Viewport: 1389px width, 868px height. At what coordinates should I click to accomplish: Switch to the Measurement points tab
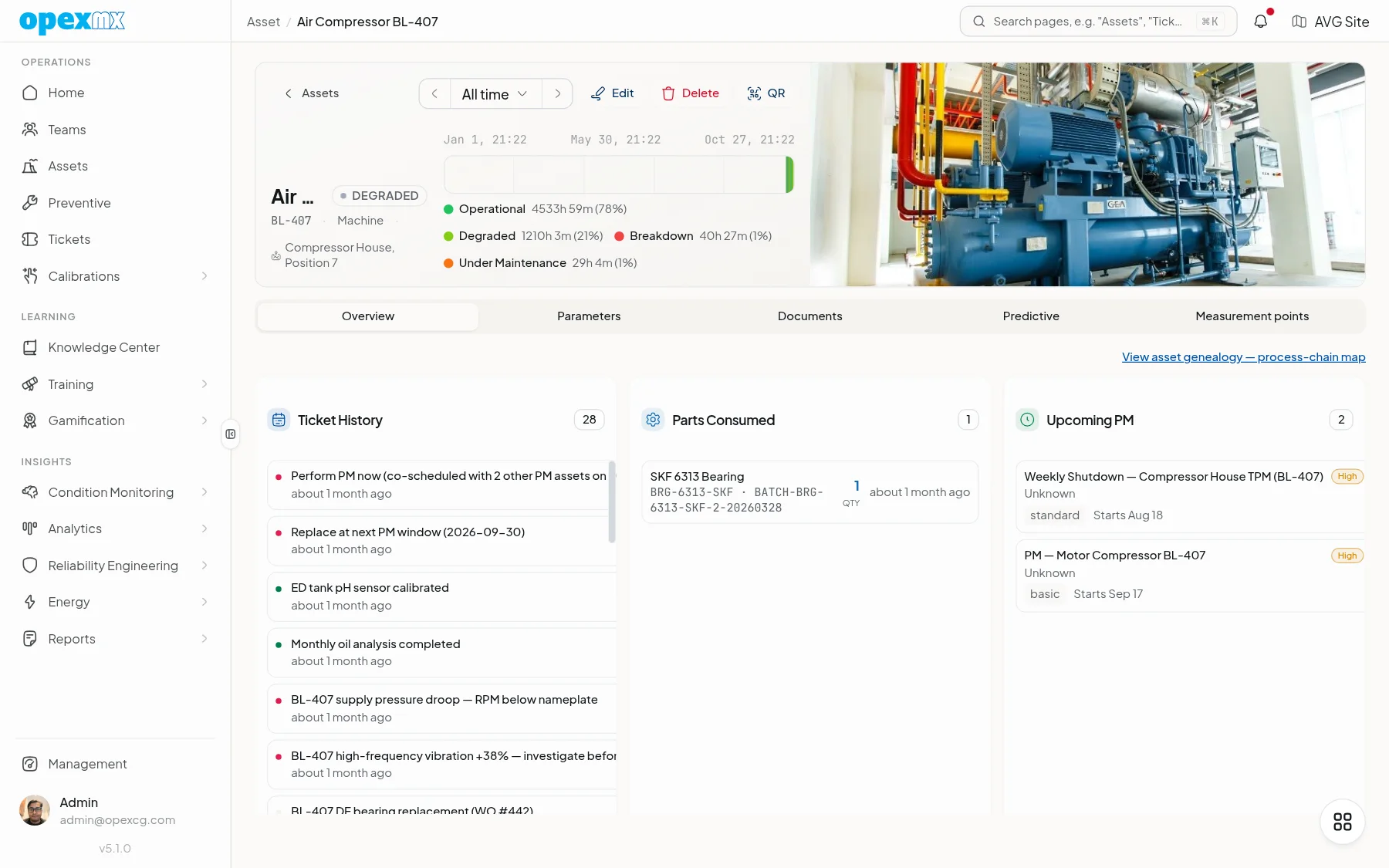point(1252,316)
